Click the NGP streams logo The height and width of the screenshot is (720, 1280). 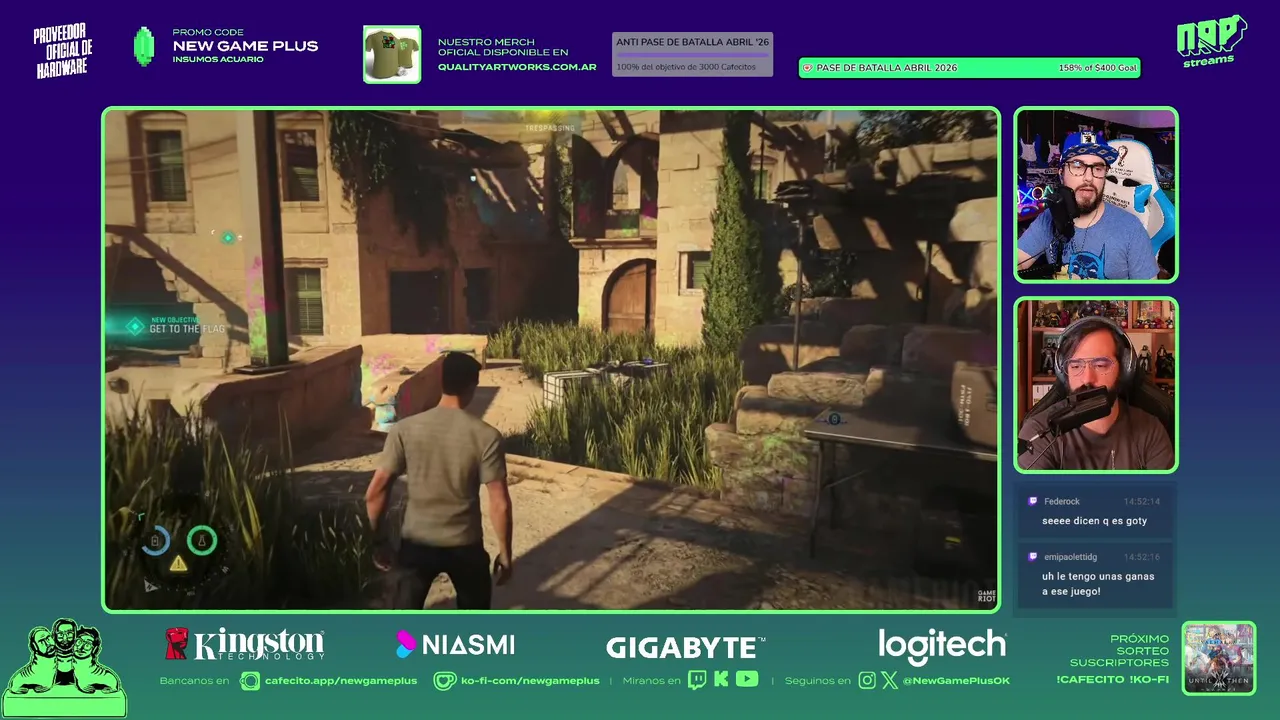pyautogui.click(x=1212, y=42)
